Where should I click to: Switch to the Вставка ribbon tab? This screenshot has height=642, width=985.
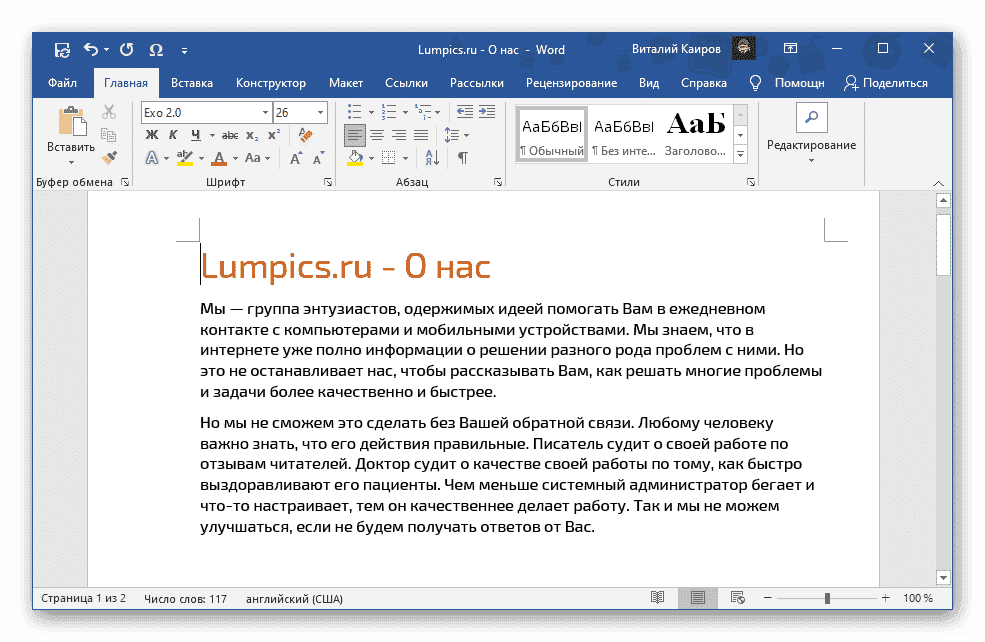click(x=191, y=83)
